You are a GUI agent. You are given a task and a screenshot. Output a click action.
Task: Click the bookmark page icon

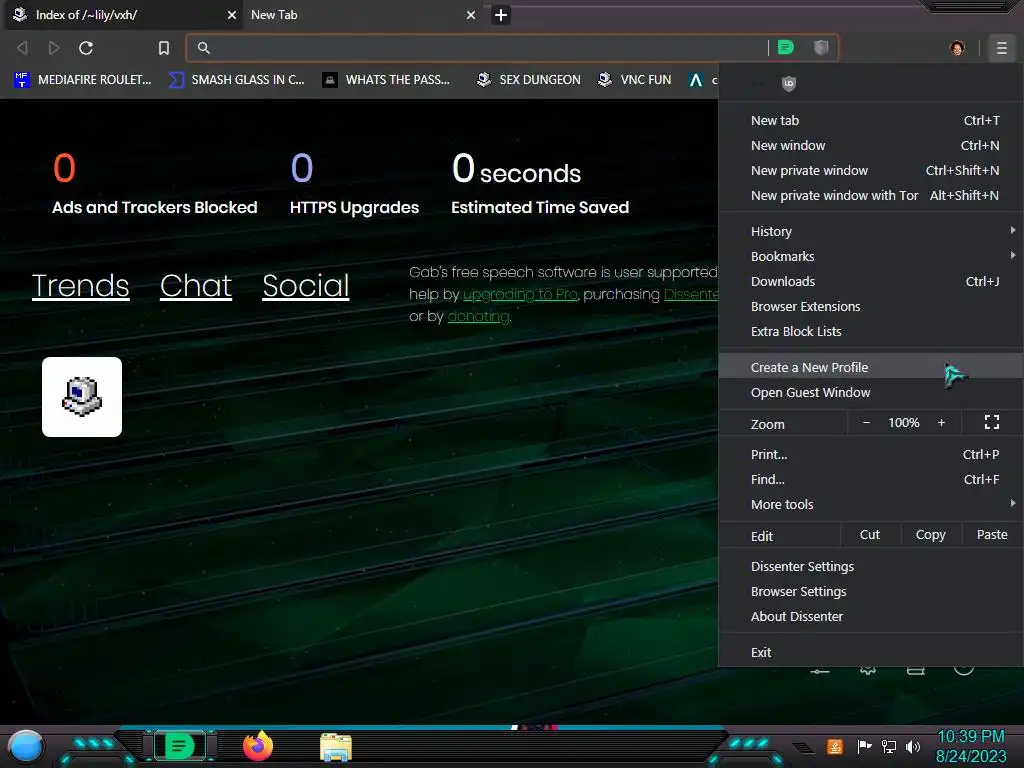pos(164,48)
